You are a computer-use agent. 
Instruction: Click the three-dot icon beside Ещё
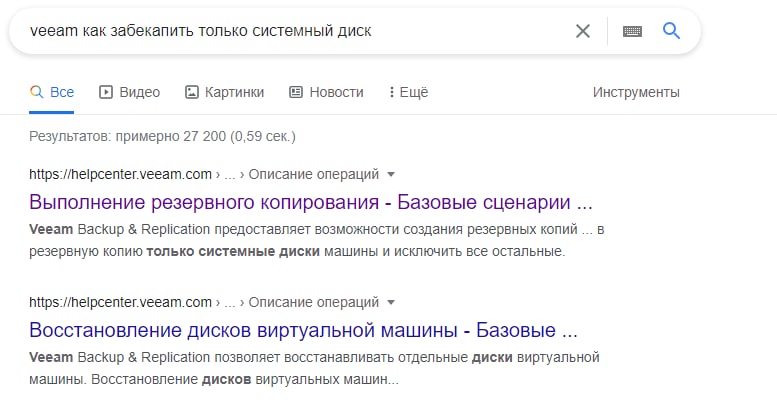[x=390, y=92]
